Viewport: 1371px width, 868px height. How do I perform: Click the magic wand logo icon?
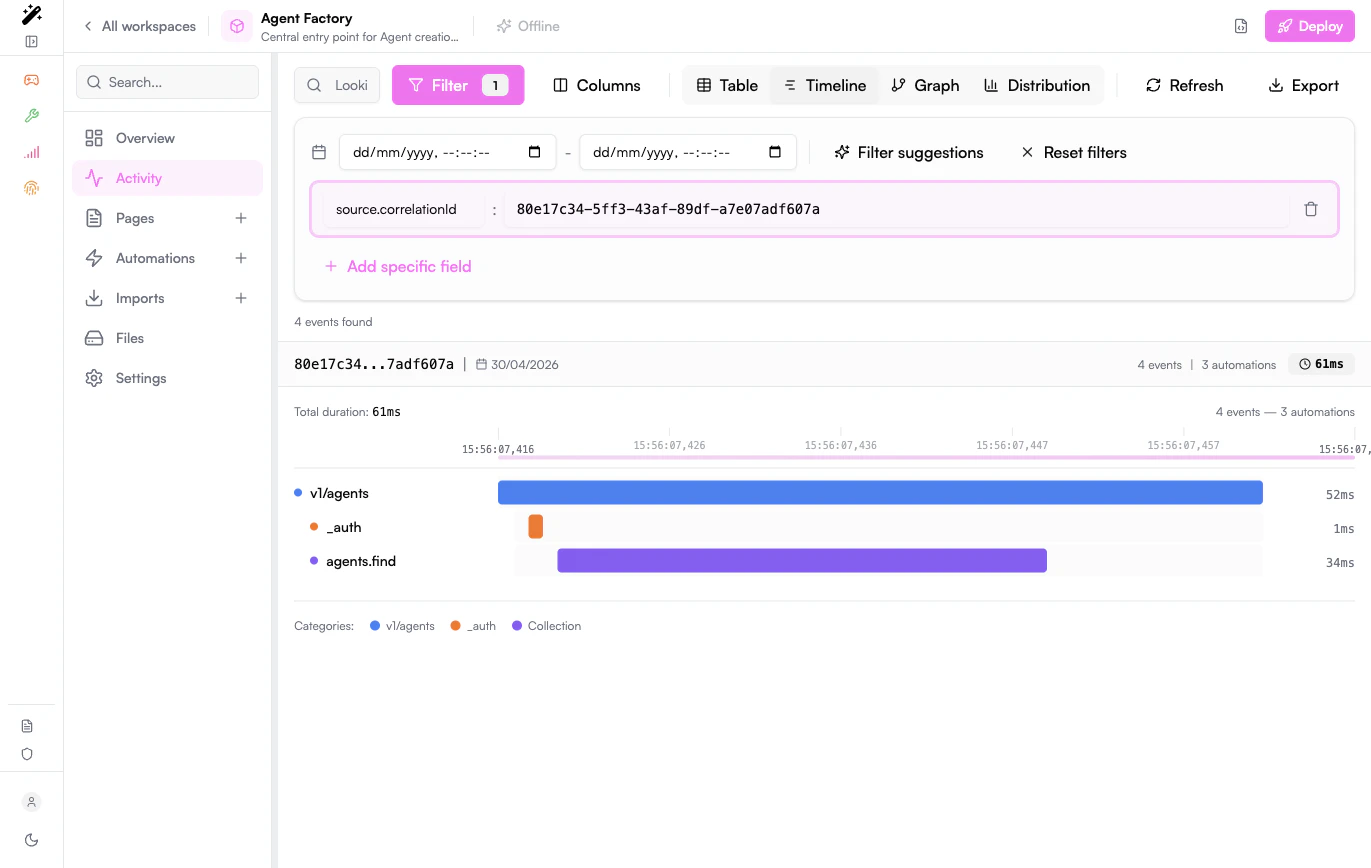click(31, 14)
